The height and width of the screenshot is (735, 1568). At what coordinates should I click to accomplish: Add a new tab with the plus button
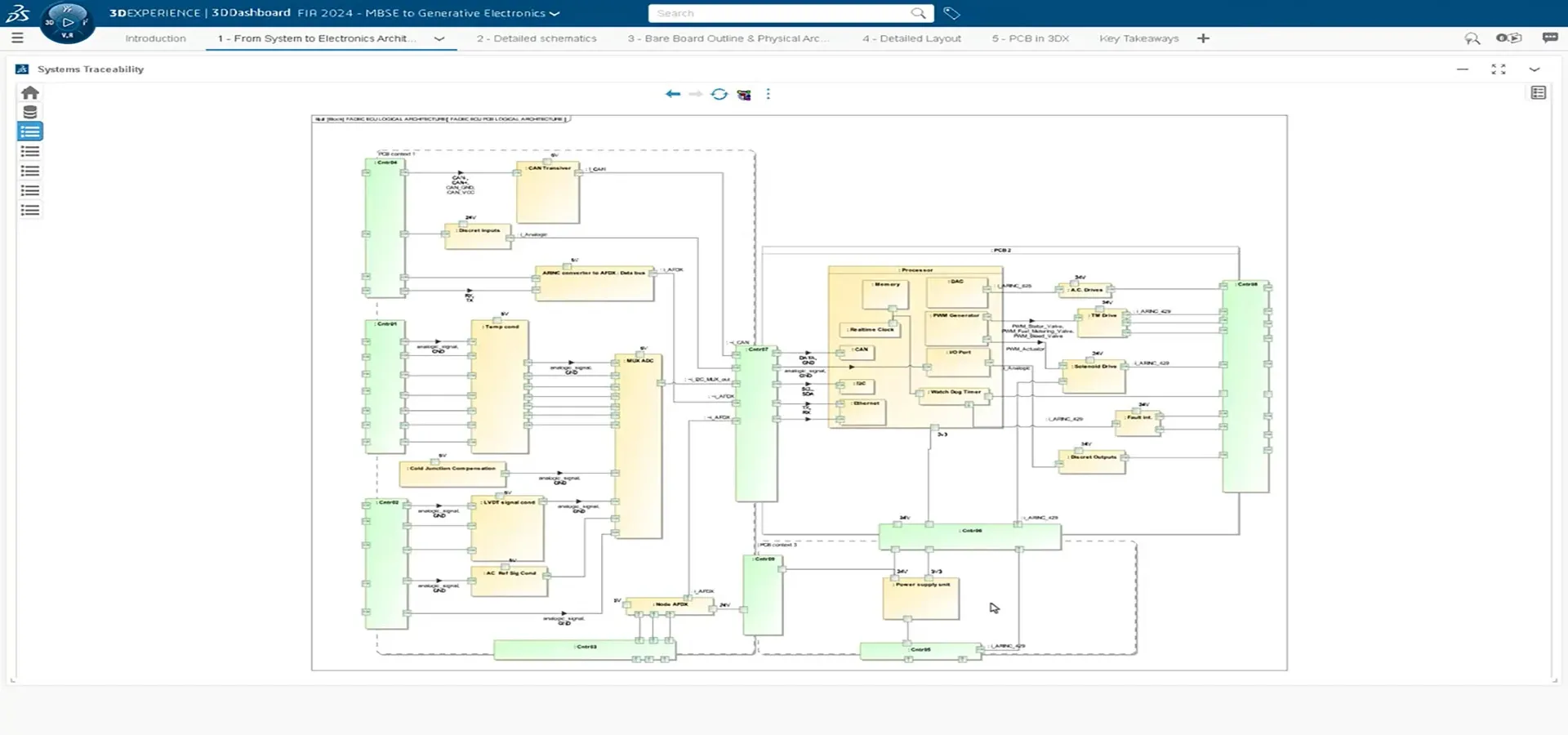pos(1203,38)
